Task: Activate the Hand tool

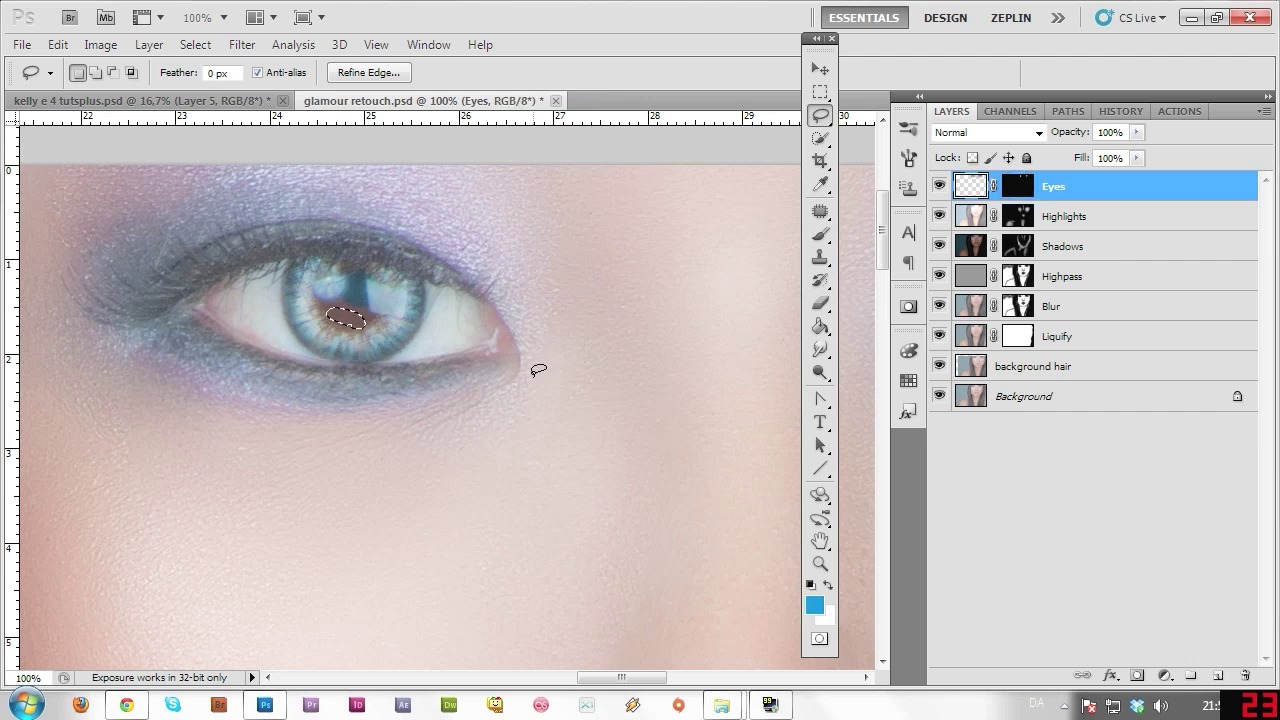Action: [820, 541]
